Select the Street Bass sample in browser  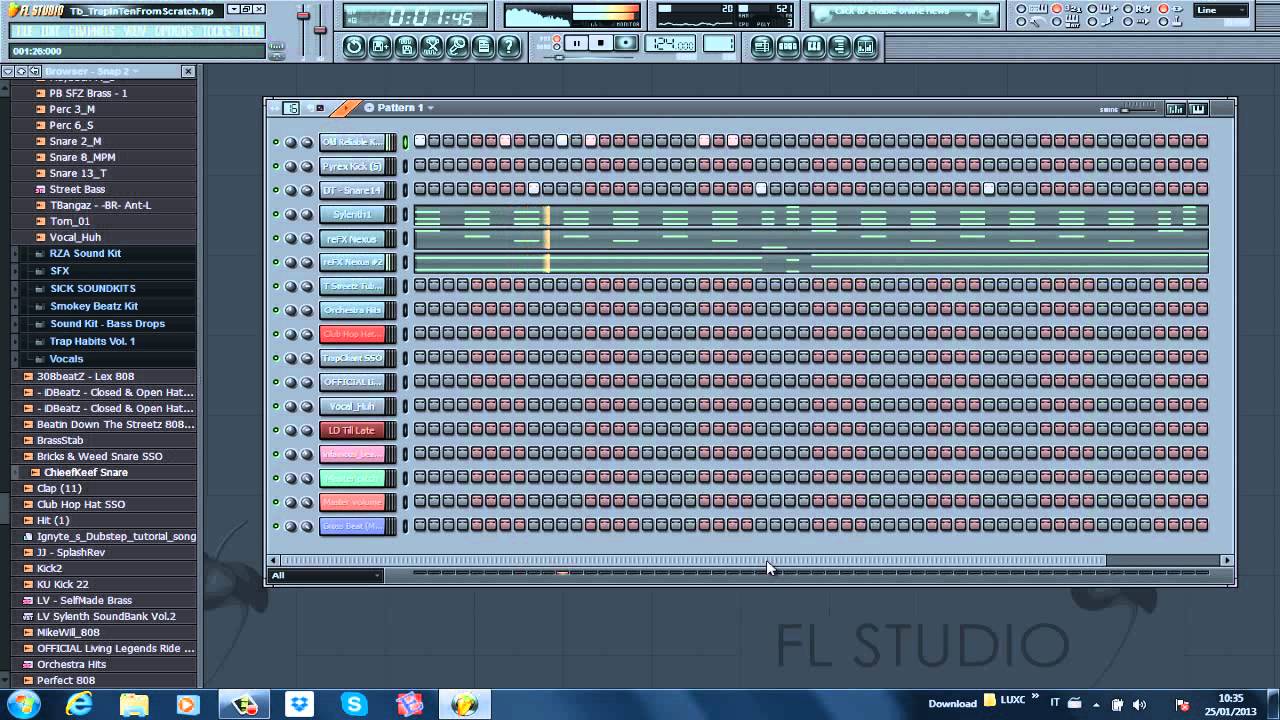point(77,189)
